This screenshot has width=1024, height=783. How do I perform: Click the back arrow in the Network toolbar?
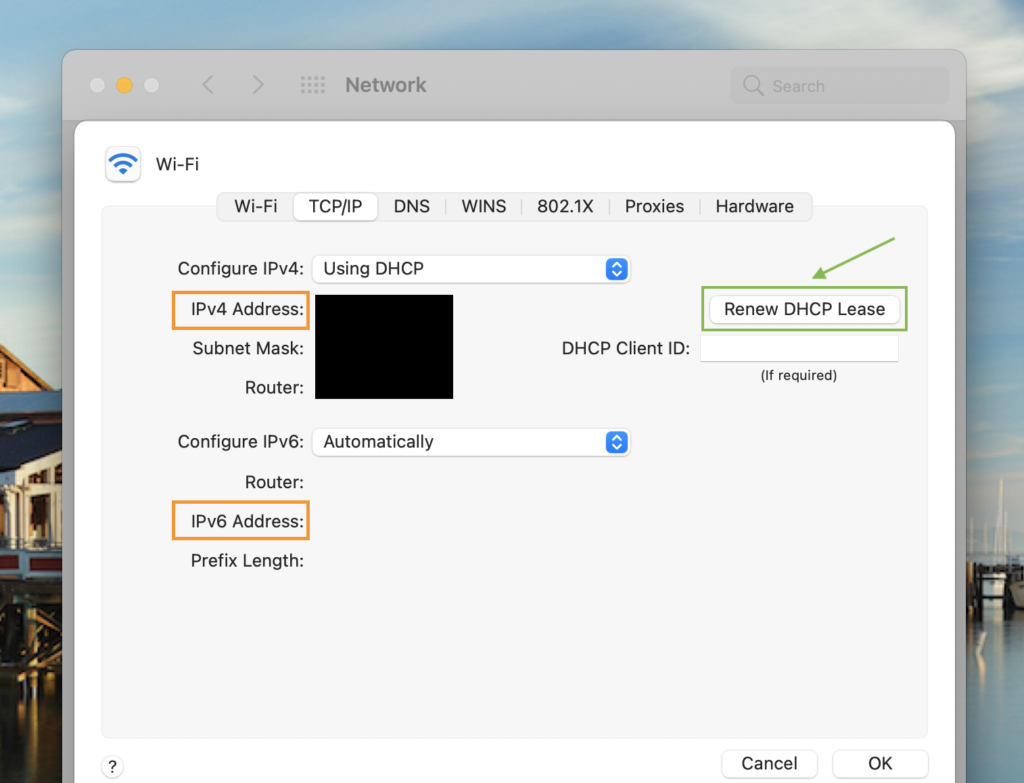208,85
